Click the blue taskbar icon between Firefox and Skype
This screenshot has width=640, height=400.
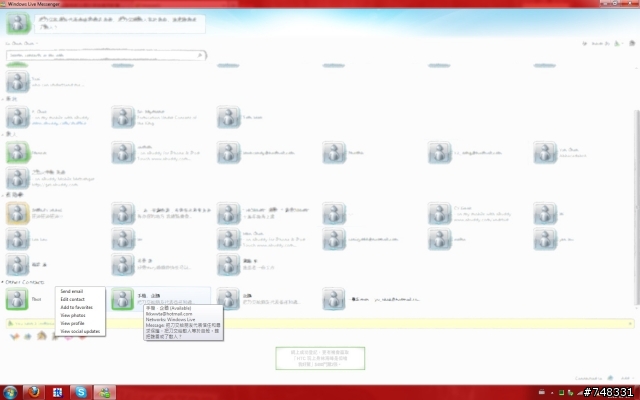57,392
